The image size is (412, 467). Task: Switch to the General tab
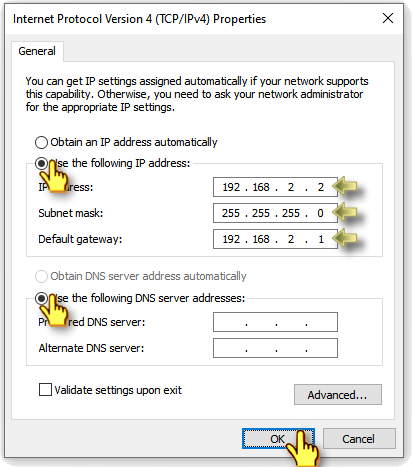coord(37,51)
